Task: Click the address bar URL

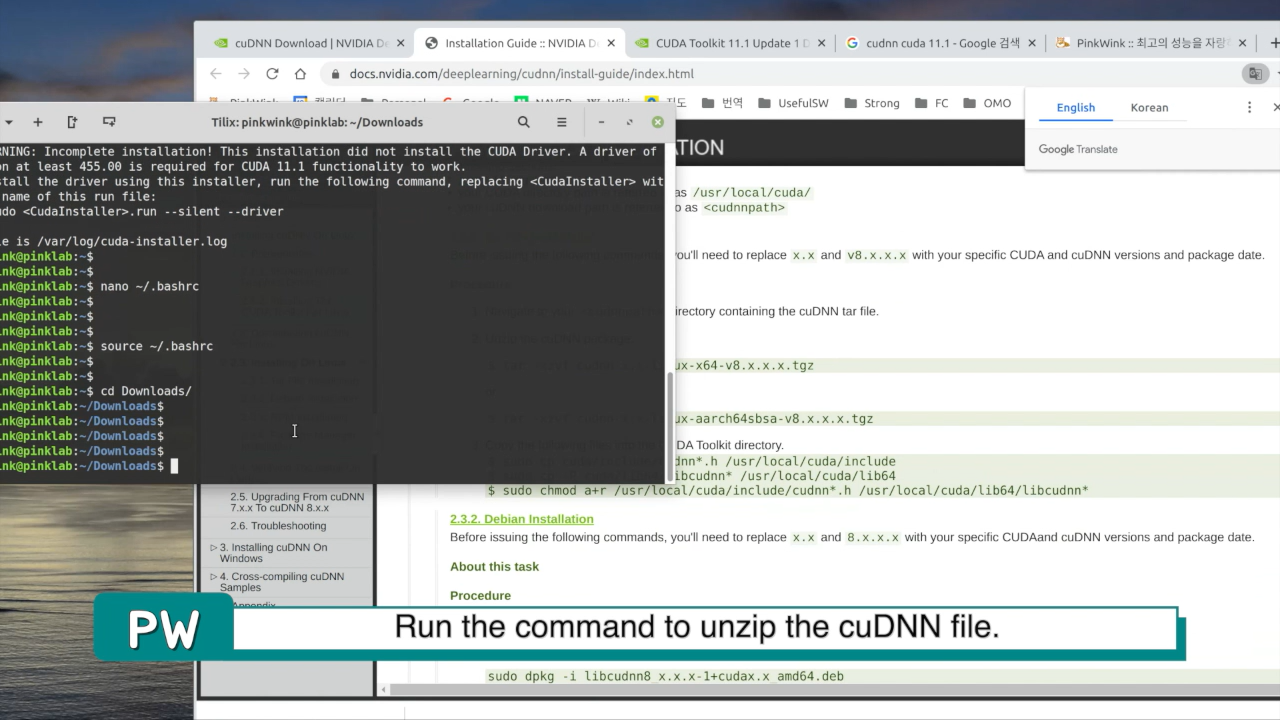Action: click(x=521, y=74)
